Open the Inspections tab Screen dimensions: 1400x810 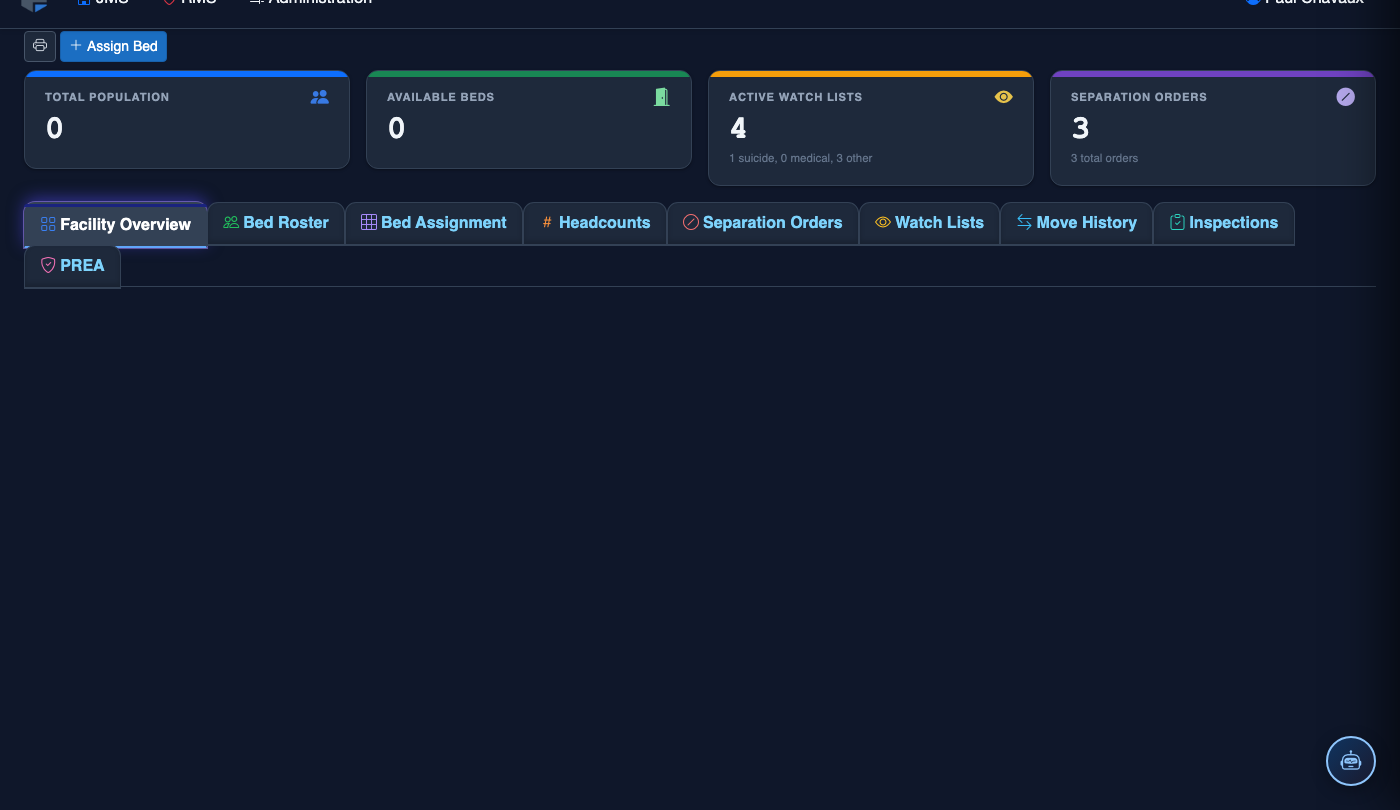pos(1224,223)
